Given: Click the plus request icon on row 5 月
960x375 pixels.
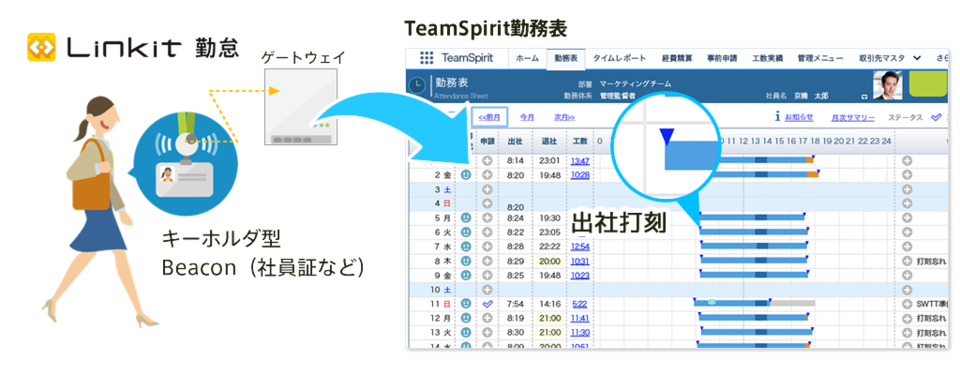Looking at the screenshot, I should 487,218.
